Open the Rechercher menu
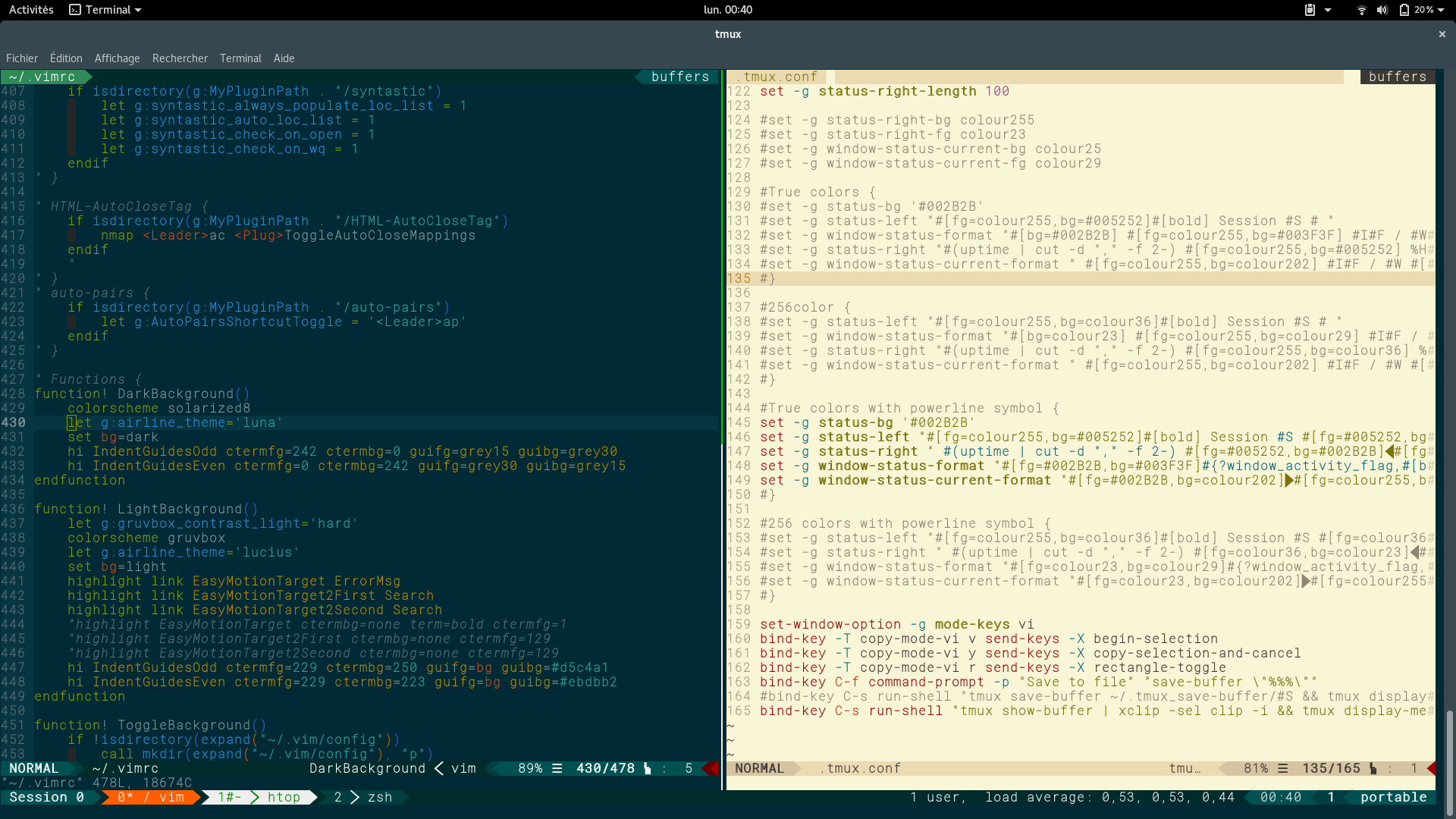Screen dimensions: 1456x819 click(x=180, y=58)
